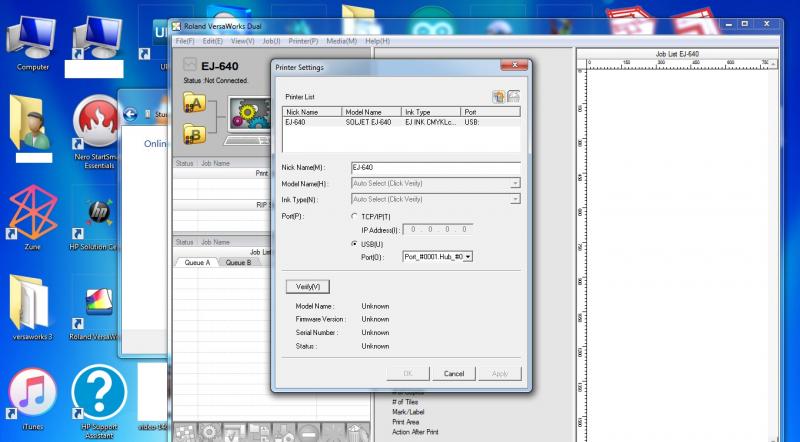Click the add printer icon in Printer Settings

(498, 96)
